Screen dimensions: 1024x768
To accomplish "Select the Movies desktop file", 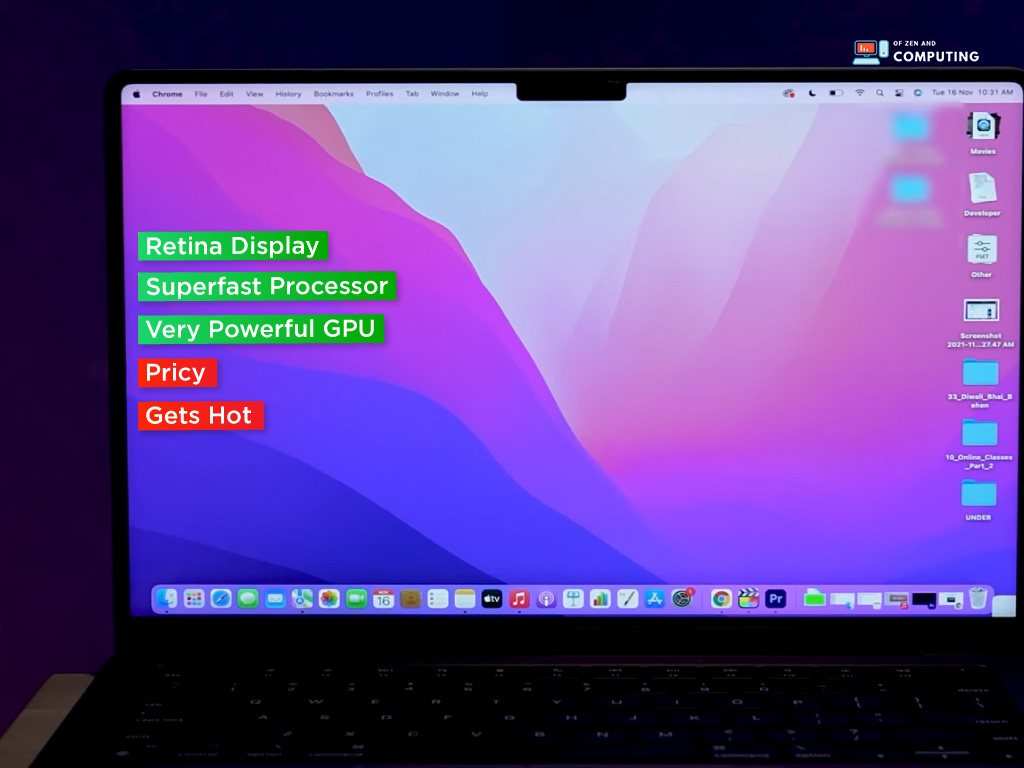I will click(983, 132).
